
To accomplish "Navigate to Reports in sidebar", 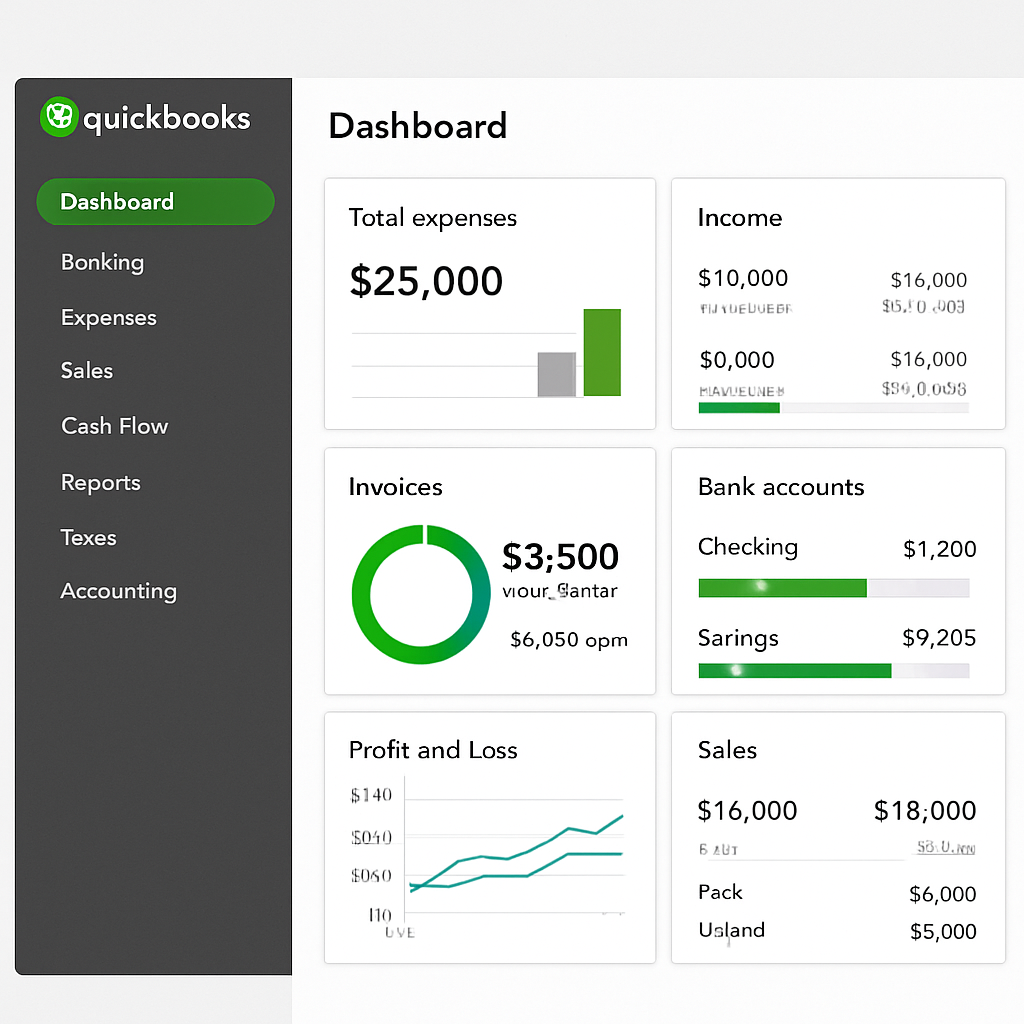I will pyautogui.click(x=101, y=483).
